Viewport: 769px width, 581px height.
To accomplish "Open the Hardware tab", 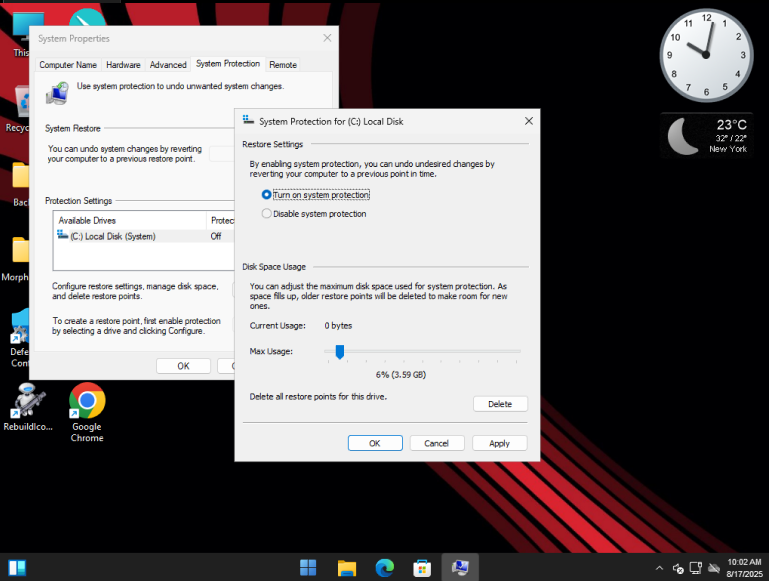I will 123,65.
